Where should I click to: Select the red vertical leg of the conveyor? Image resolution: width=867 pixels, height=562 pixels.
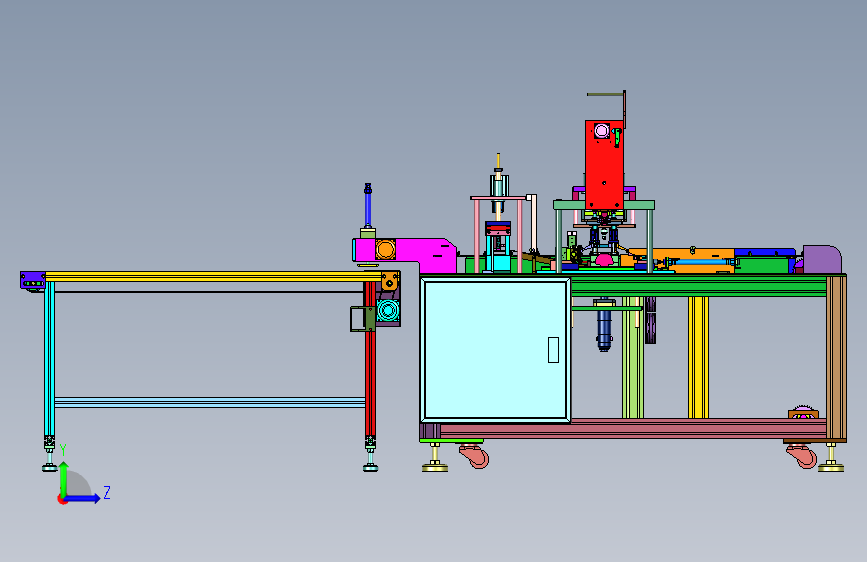(370, 358)
